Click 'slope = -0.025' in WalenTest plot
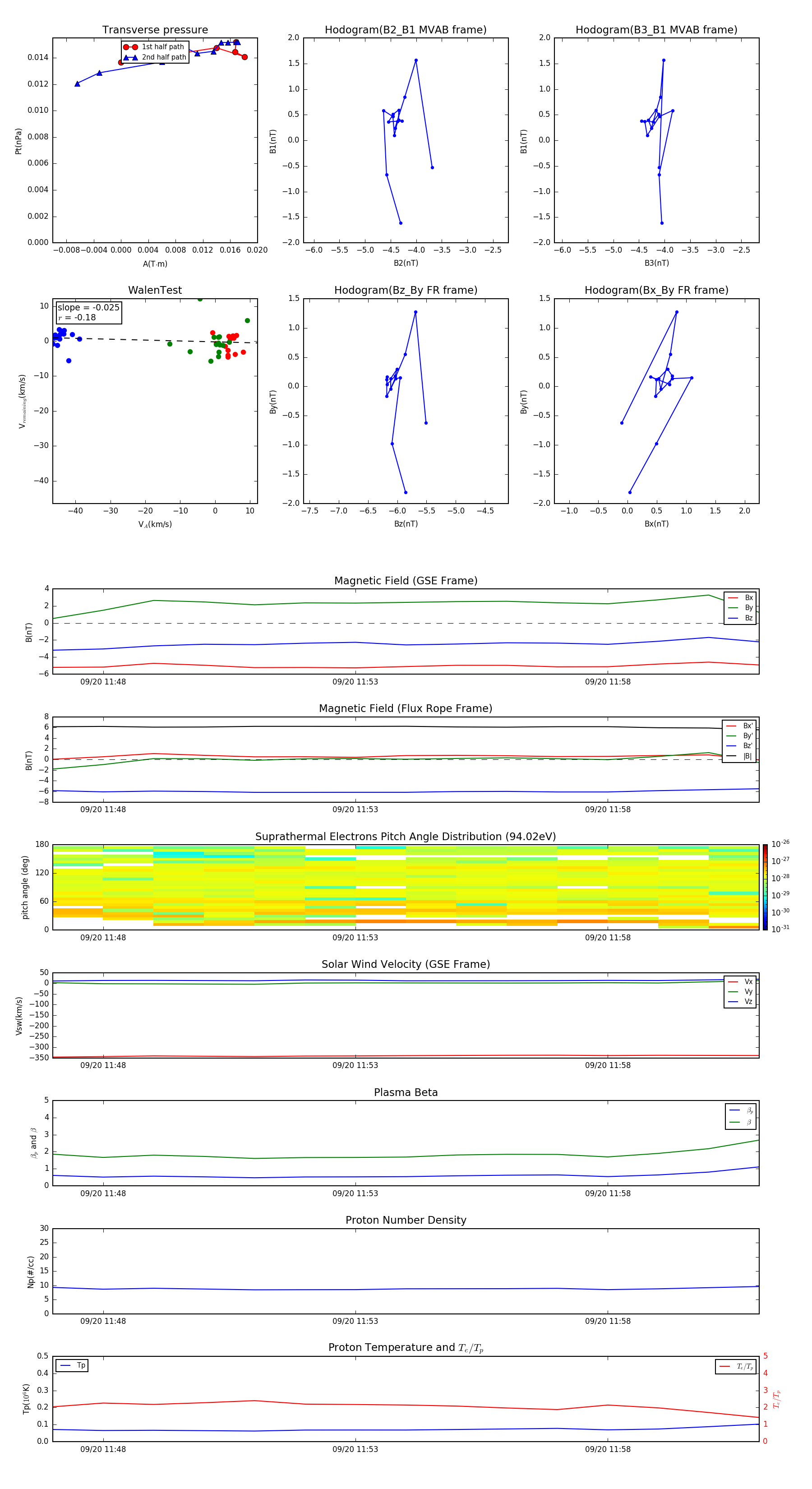Screen dimensions: 812x1489 pos(88,308)
